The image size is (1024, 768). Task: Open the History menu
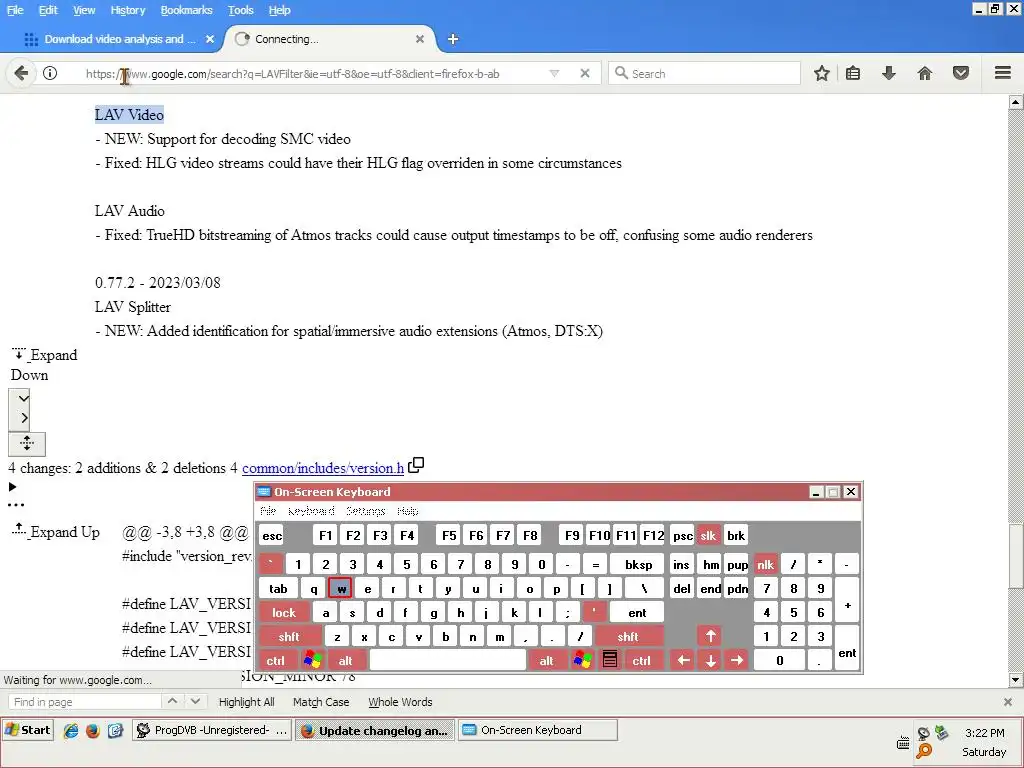[127, 10]
